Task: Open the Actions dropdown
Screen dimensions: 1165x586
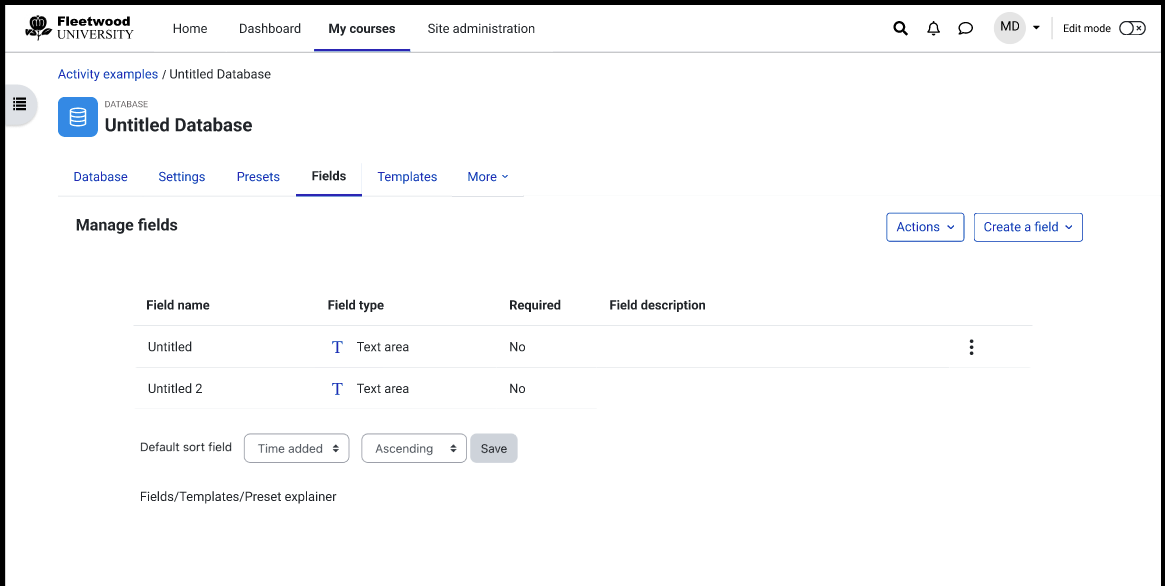Action: 925,227
